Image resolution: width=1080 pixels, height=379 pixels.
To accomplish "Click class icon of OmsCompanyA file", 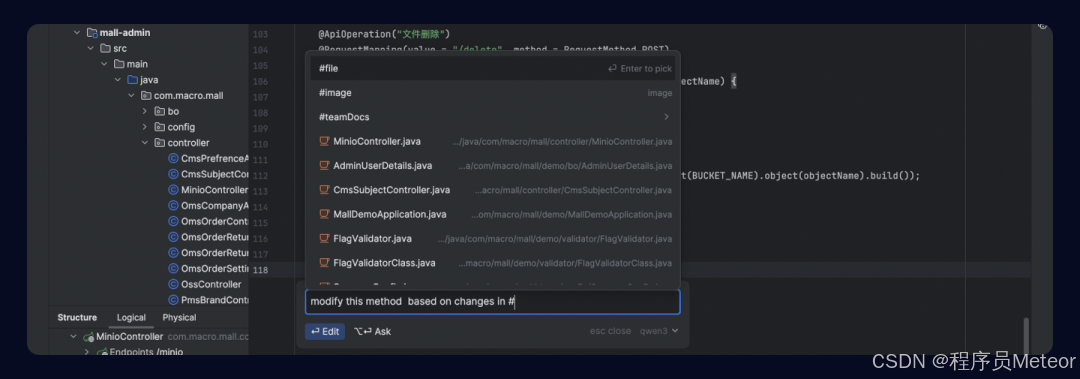I will pyautogui.click(x=174, y=205).
